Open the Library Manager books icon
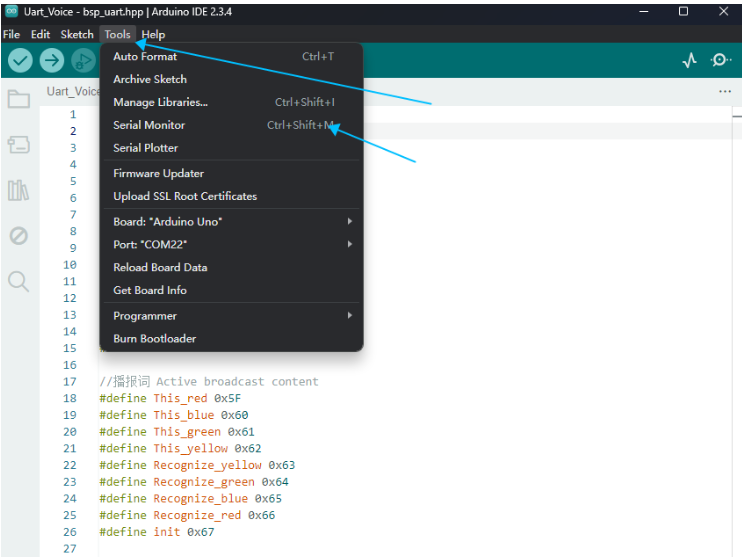The width and height of the screenshot is (742, 557). click(x=18, y=190)
